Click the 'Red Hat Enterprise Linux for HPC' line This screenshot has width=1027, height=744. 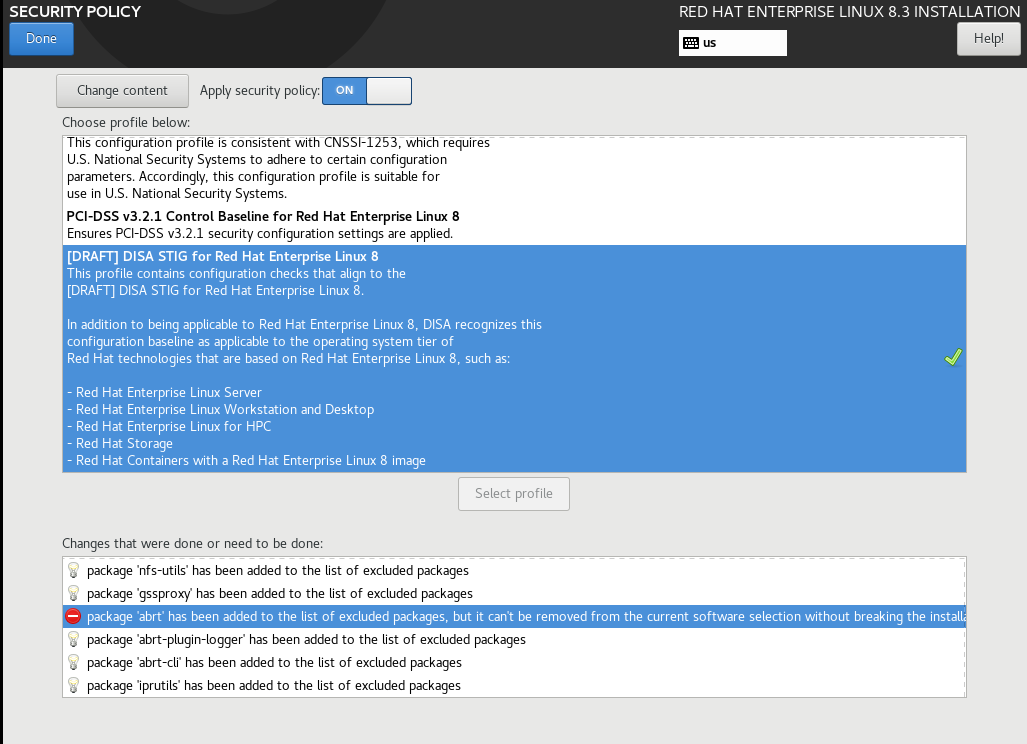point(169,426)
